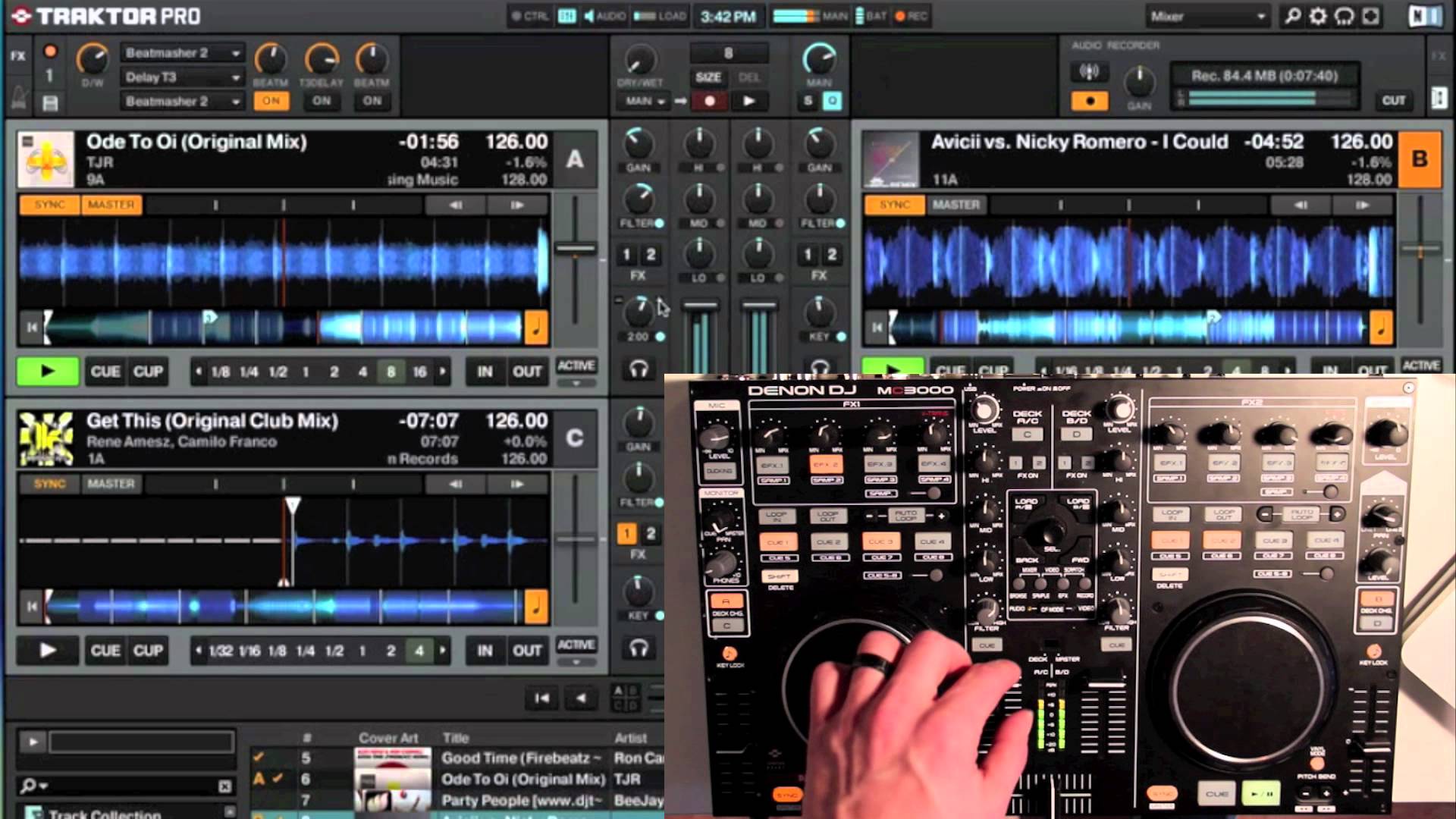Expand the Deck A panel arrow below ACTIVE

coord(576,383)
